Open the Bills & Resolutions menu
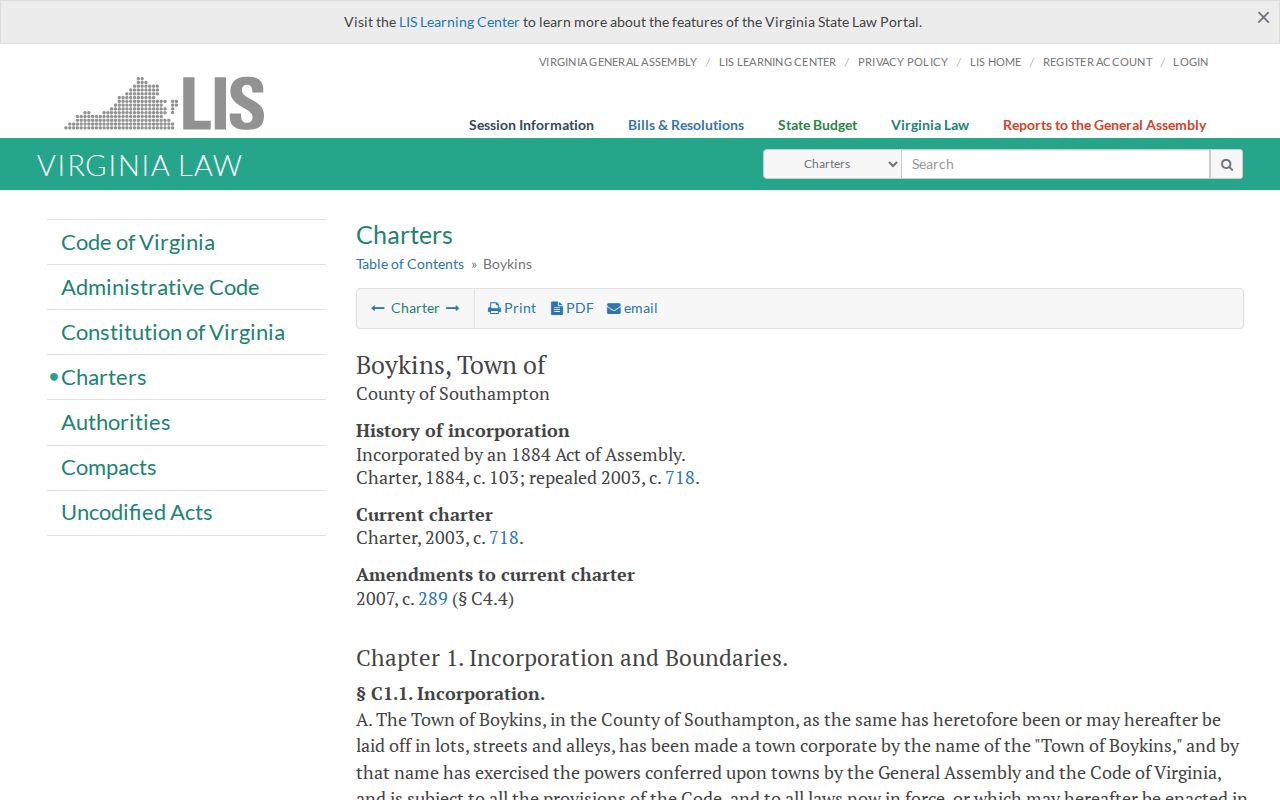Screen dimensions: 1280x800 [x=686, y=125]
